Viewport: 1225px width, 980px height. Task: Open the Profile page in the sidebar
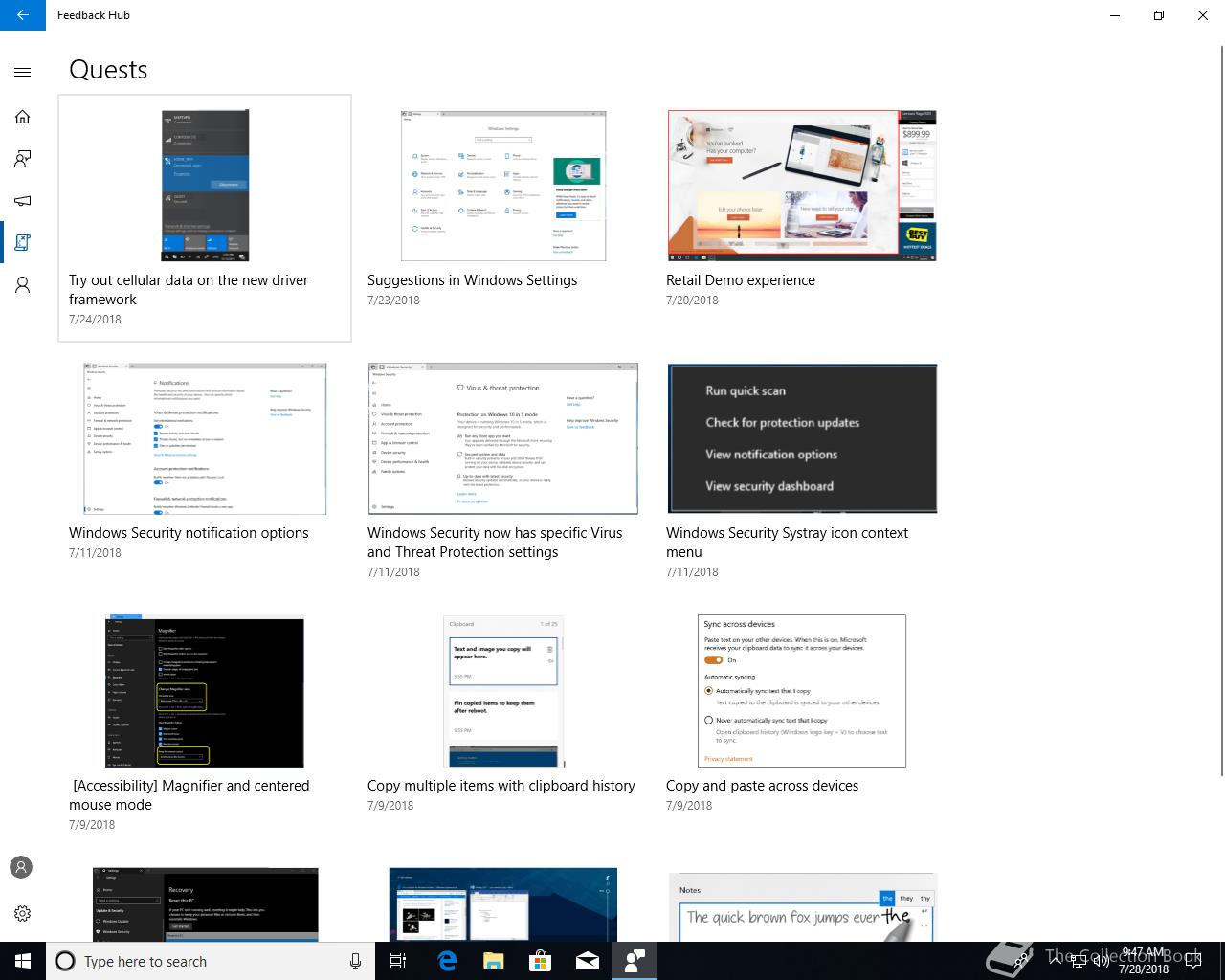pos(23,285)
